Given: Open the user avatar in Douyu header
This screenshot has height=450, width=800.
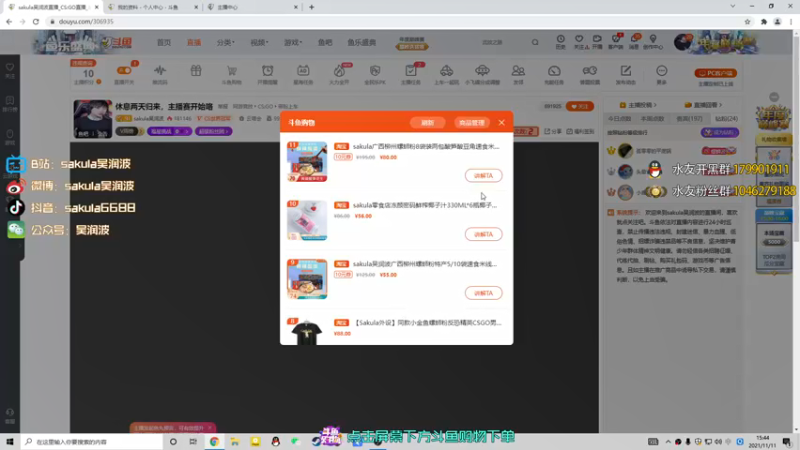Looking at the screenshot, I should 683,42.
